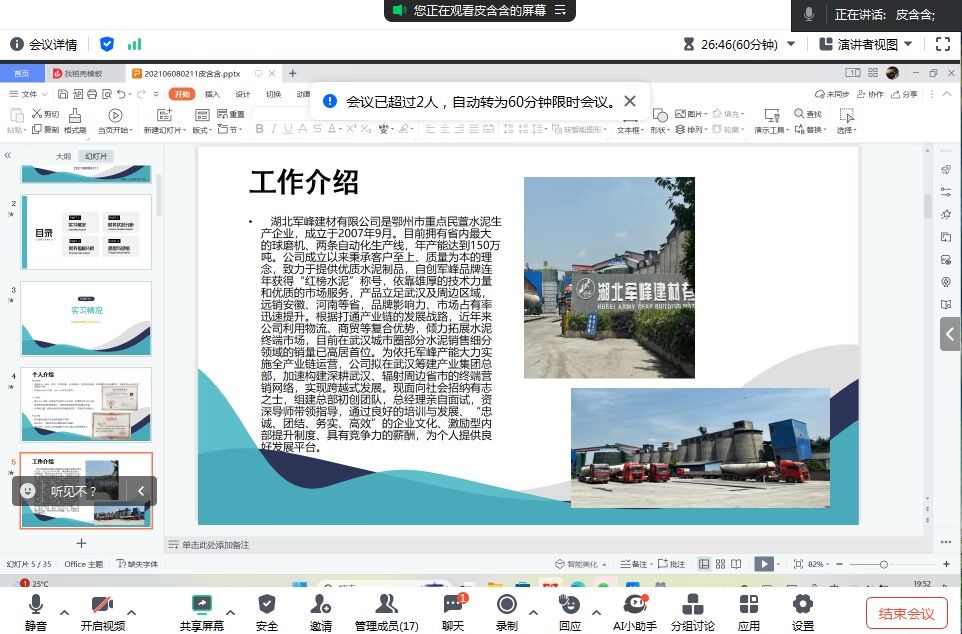Screen dimensions: 962x634
Task: Select slide 4 个人介绍 thumbnail
Action: [x=87, y=404]
